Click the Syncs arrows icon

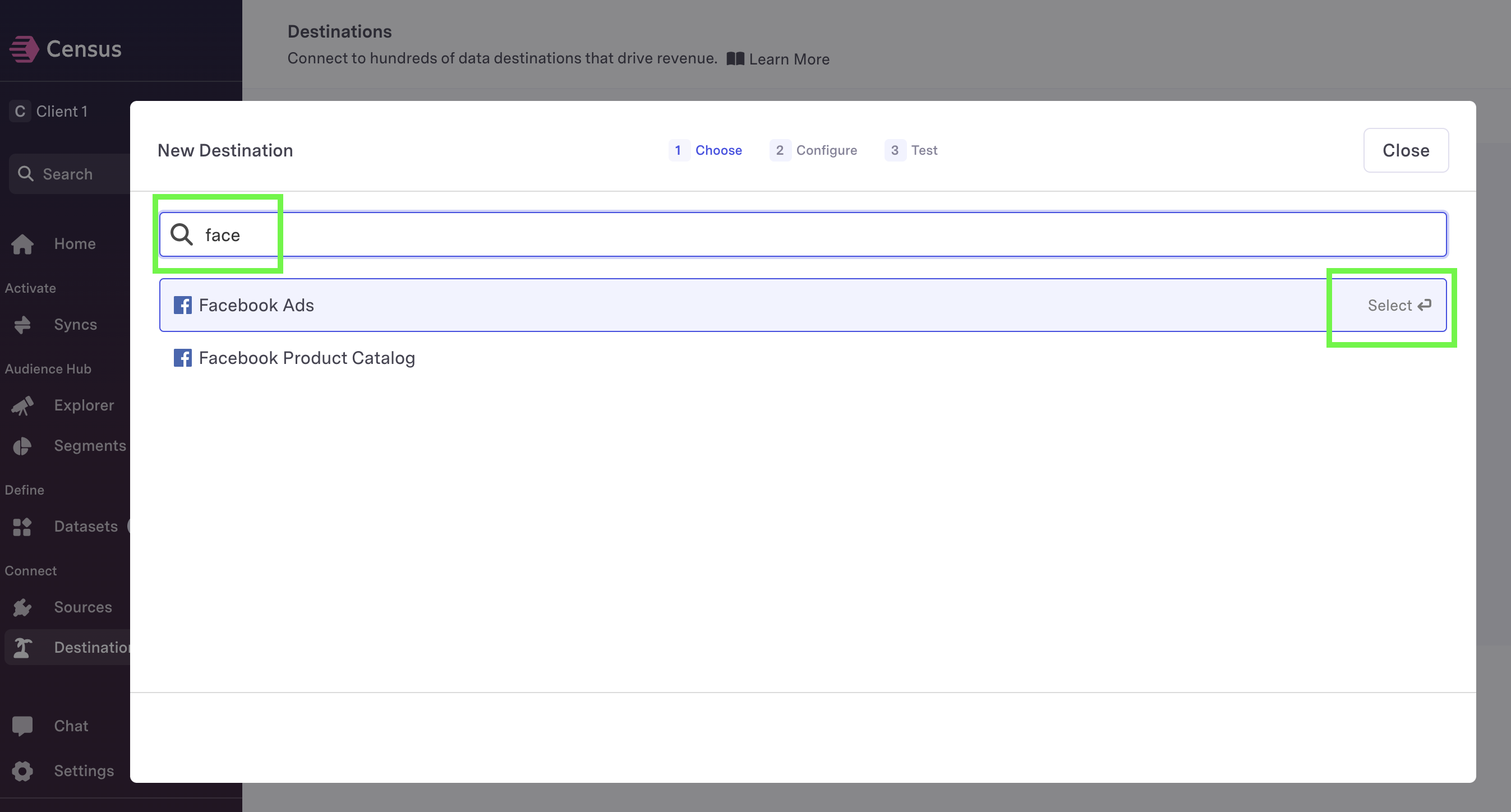(22, 324)
